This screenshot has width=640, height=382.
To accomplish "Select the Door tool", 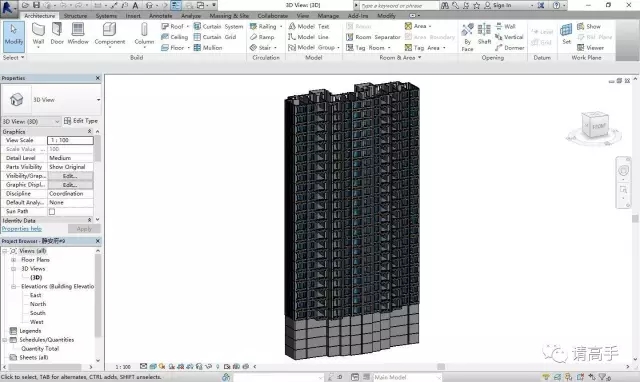I will click(57, 34).
